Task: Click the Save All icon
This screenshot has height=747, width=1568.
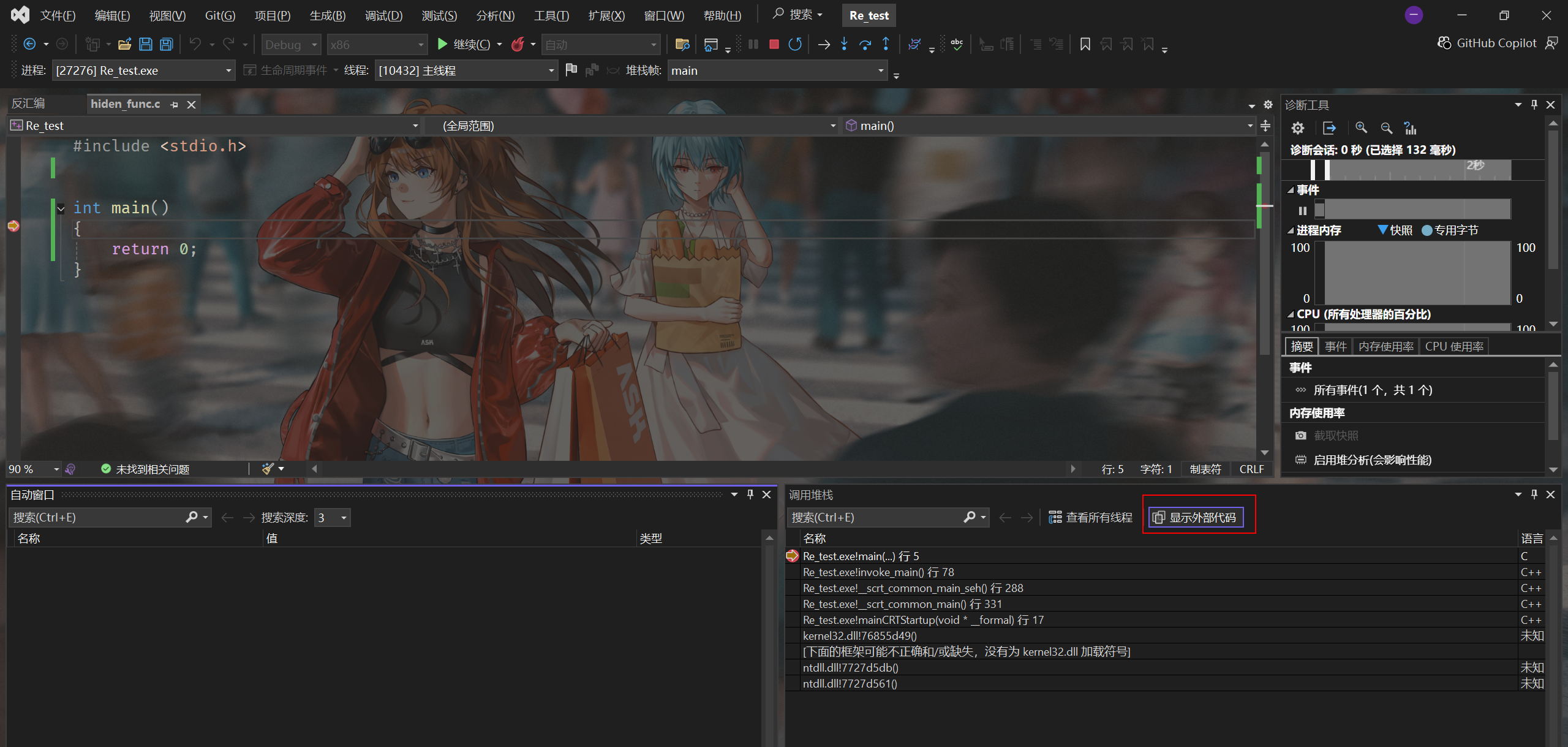Action: coord(166,44)
